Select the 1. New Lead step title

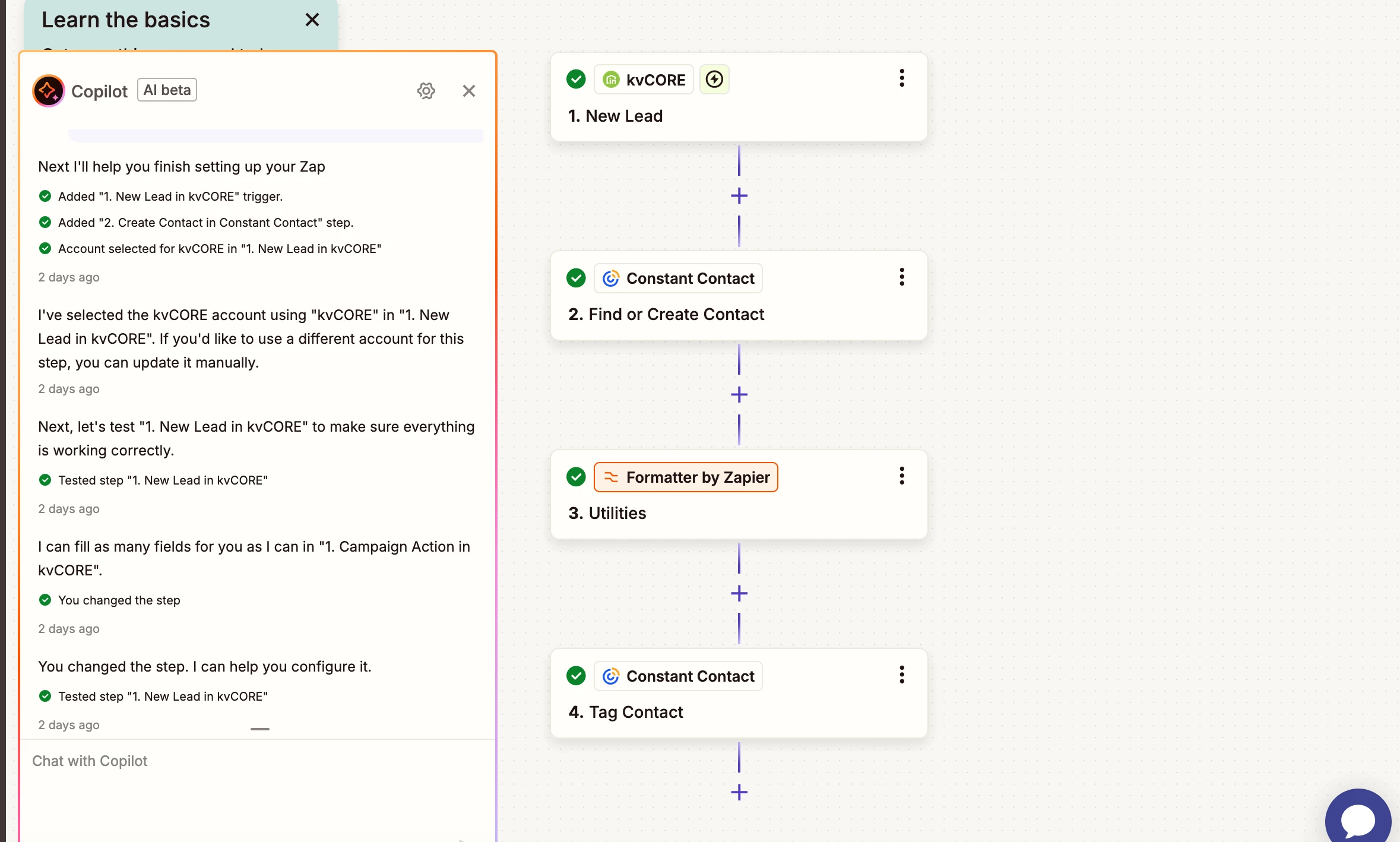[615, 116]
